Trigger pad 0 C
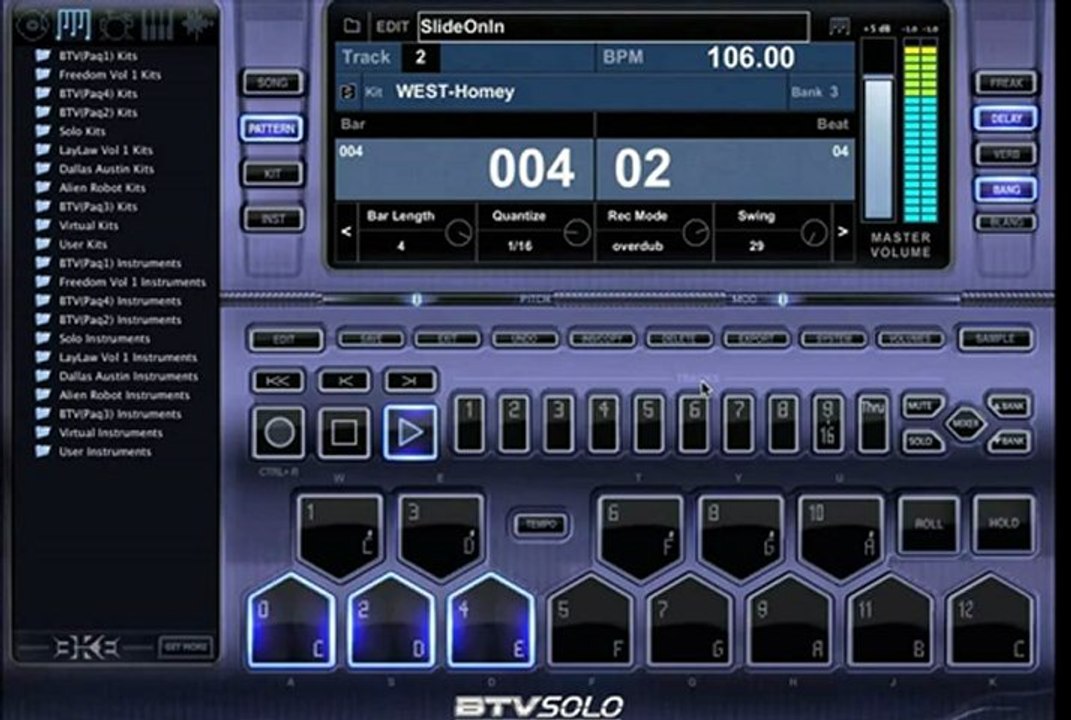The height and width of the screenshot is (720, 1071). 292,621
